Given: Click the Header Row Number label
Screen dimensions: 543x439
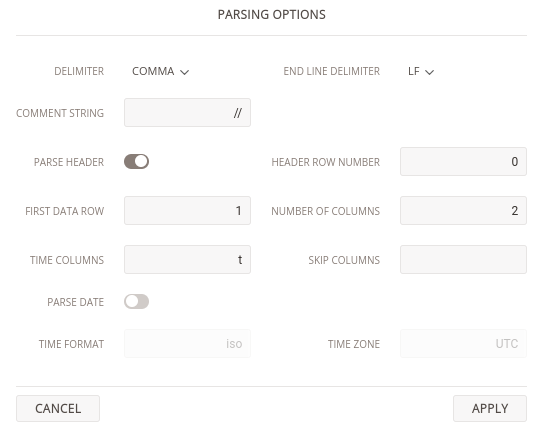Looking at the screenshot, I should pyautogui.click(x=326, y=162).
